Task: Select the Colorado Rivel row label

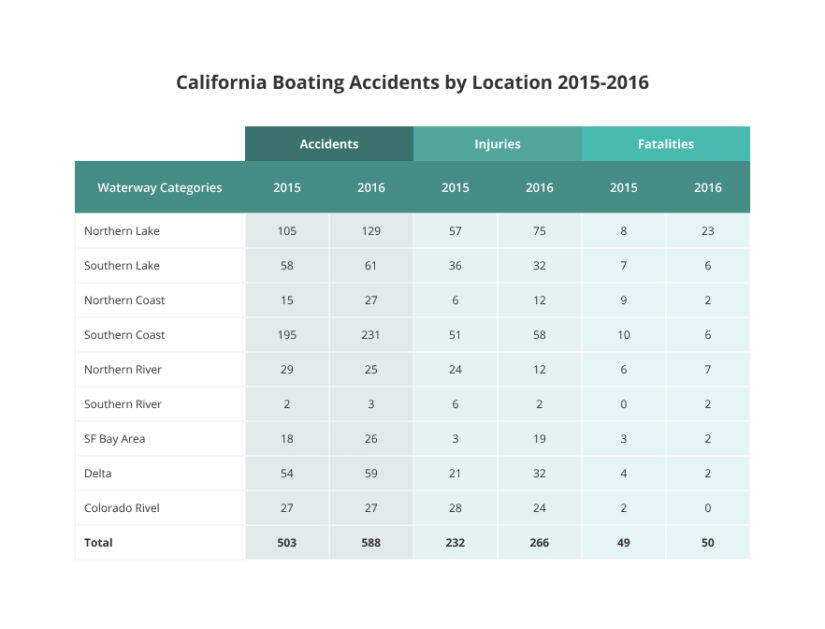Action: (x=122, y=508)
